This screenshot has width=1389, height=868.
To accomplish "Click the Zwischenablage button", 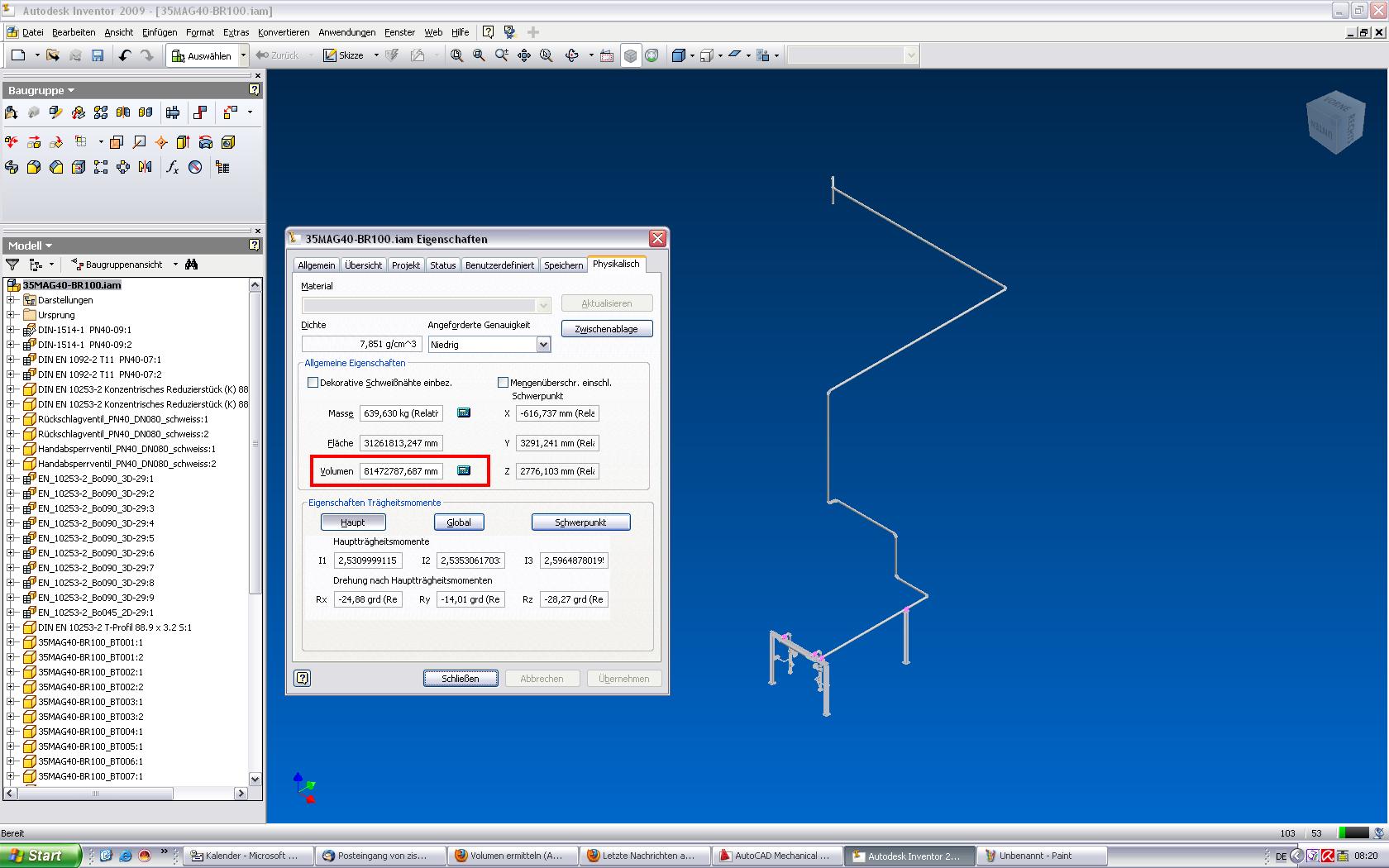I will (607, 329).
